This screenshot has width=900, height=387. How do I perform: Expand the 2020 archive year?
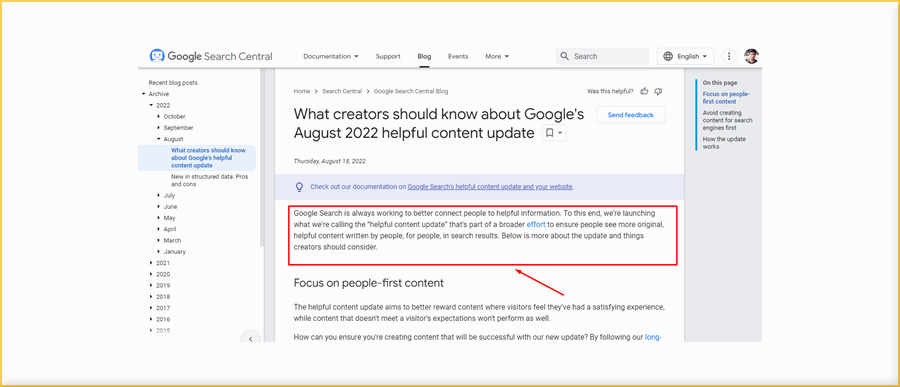[151, 274]
